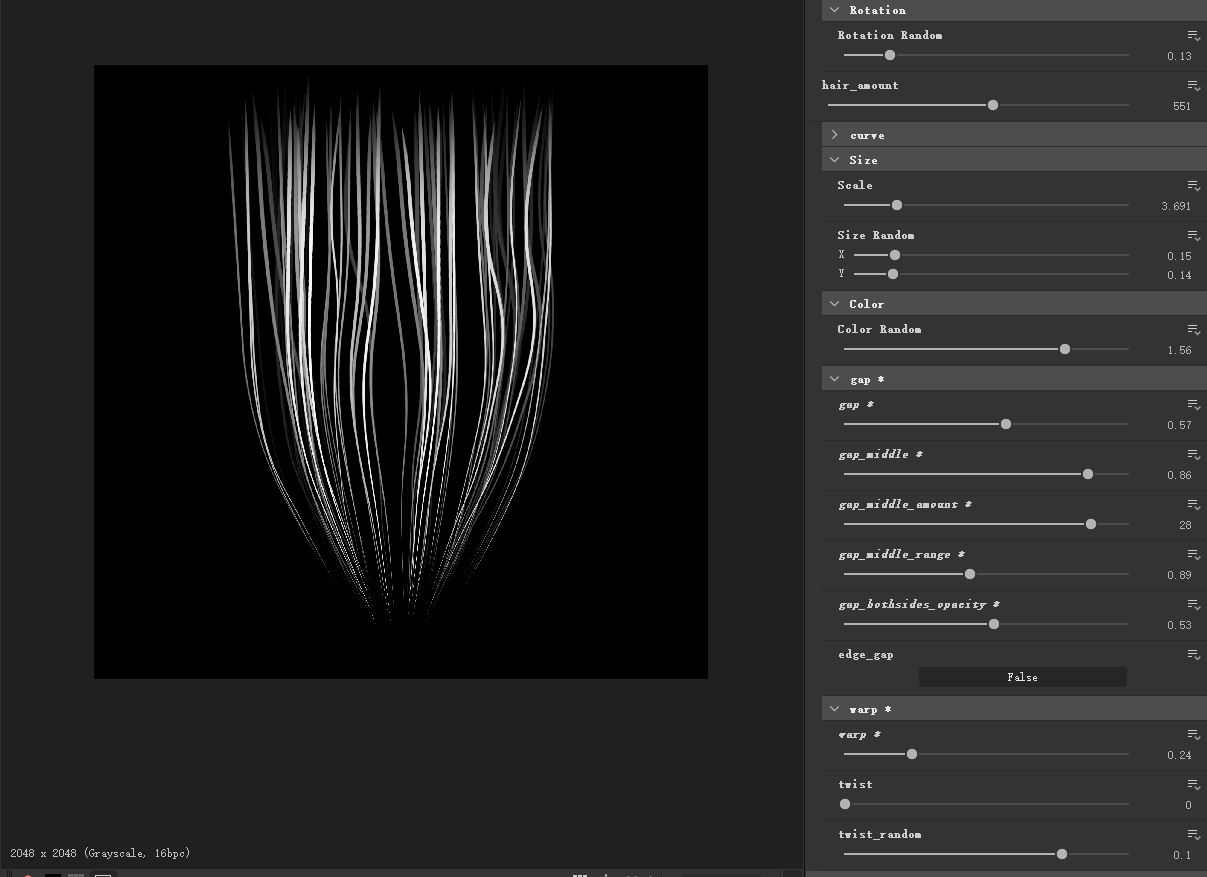Select the warp value 0.24
1207x877 pixels.
click(x=1179, y=755)
